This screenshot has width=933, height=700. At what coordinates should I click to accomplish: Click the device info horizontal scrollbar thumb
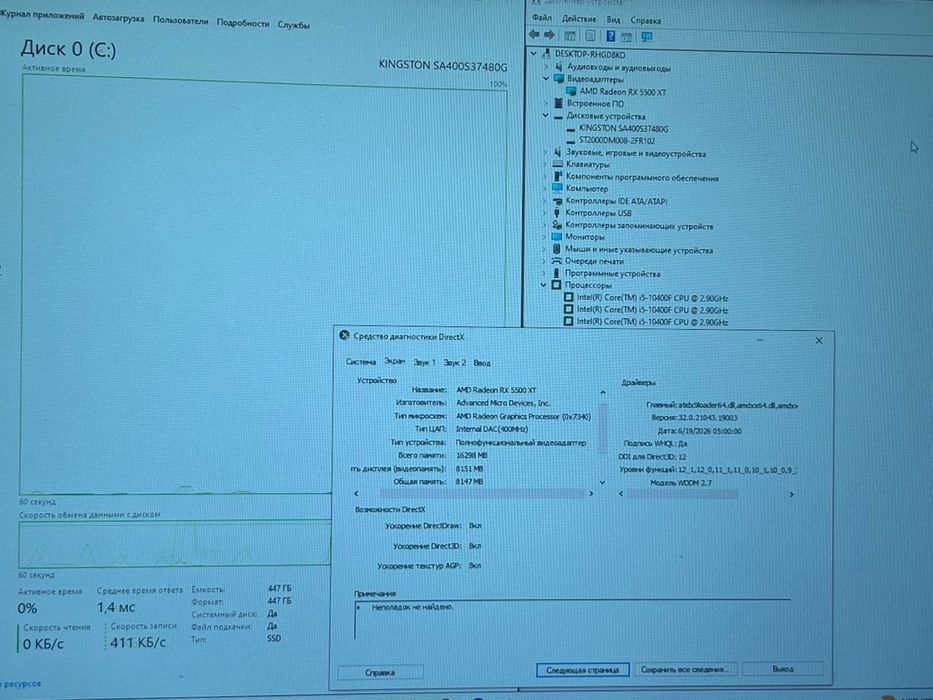(482, 493)
